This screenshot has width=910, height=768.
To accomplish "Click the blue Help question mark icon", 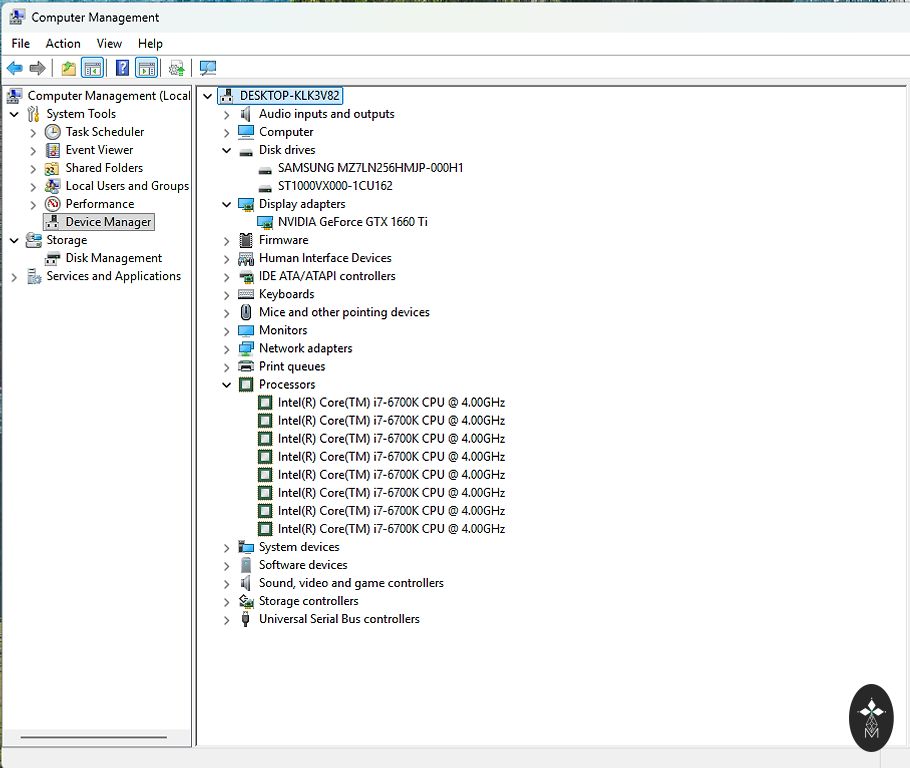I will coord(122,68).
